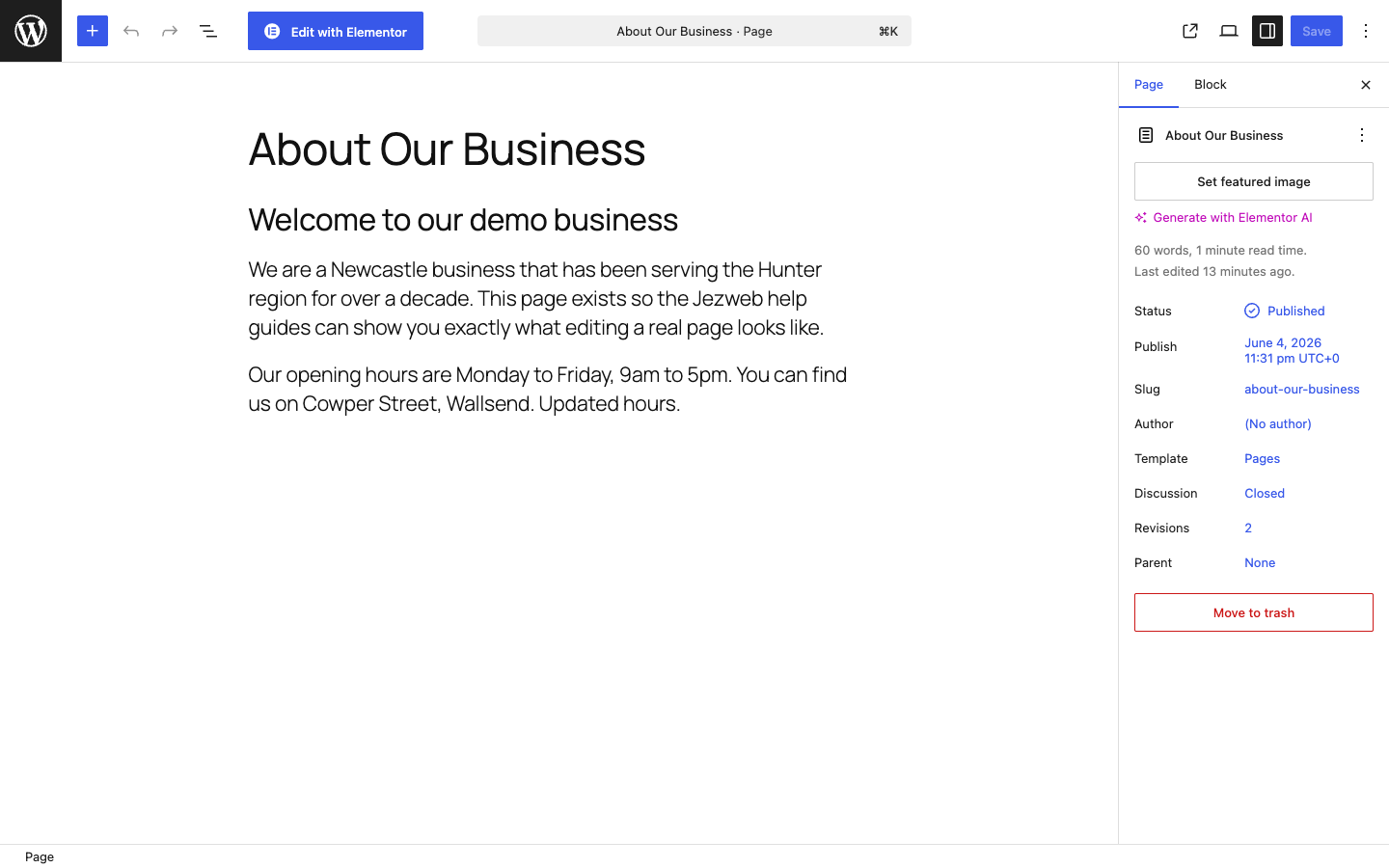Viewport: 1389px width, 868px height.
Task: Open the (No author) selector
Action: click(x=1278, y=423)
